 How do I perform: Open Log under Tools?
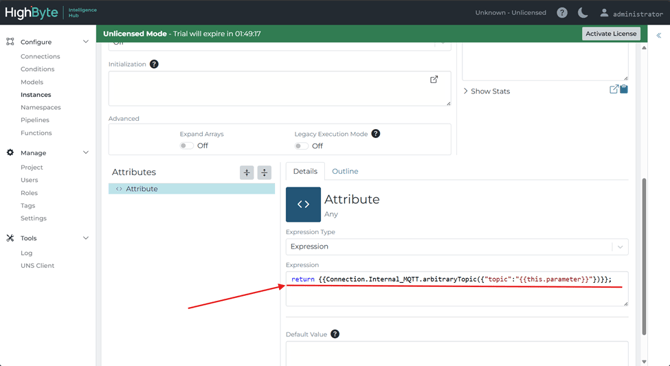[x=26, y=253]
